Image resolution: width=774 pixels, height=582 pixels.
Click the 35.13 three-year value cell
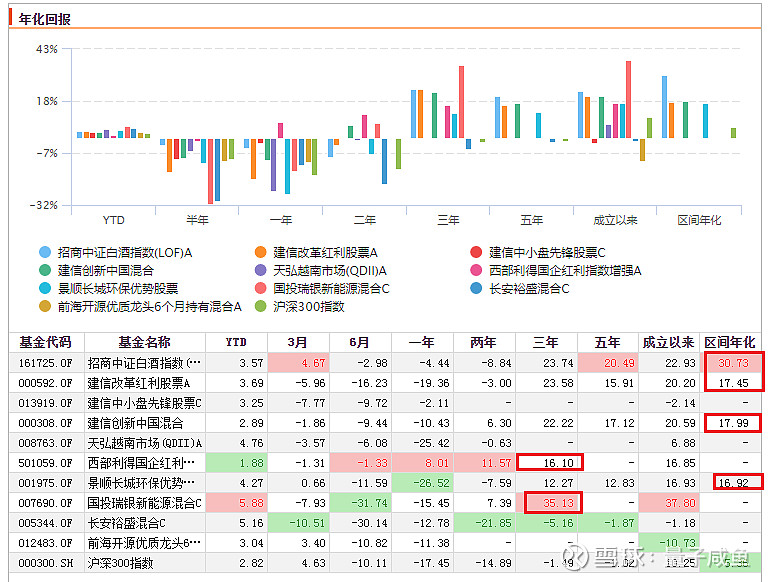[x=545, y=503]
